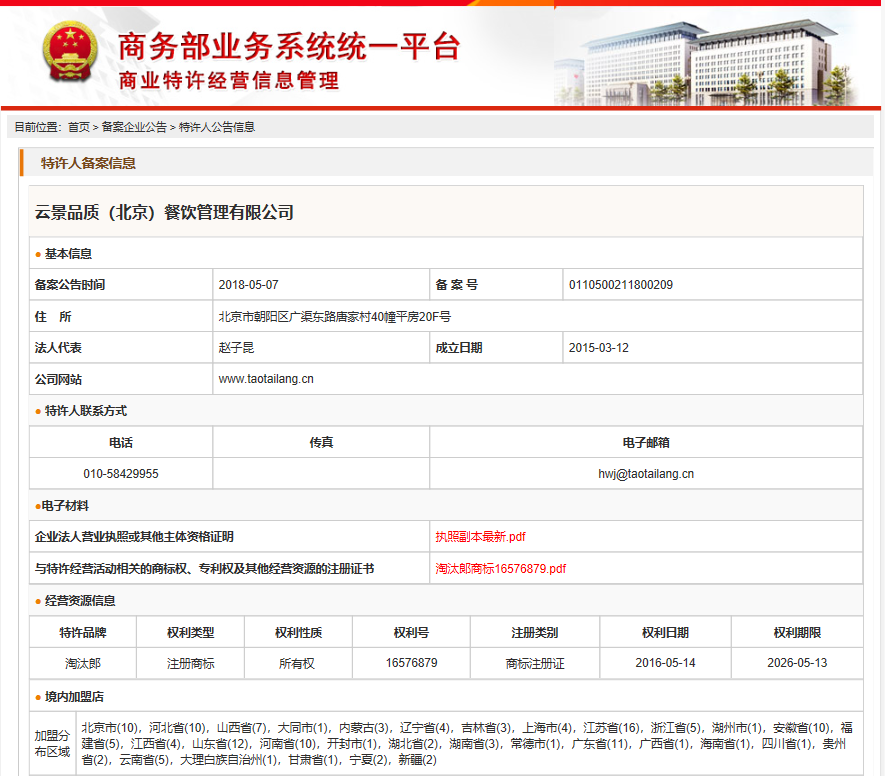Click the 注册类别 column header
Image resolution: width=885 pixels, height=776 pixels.
(535, 633)
